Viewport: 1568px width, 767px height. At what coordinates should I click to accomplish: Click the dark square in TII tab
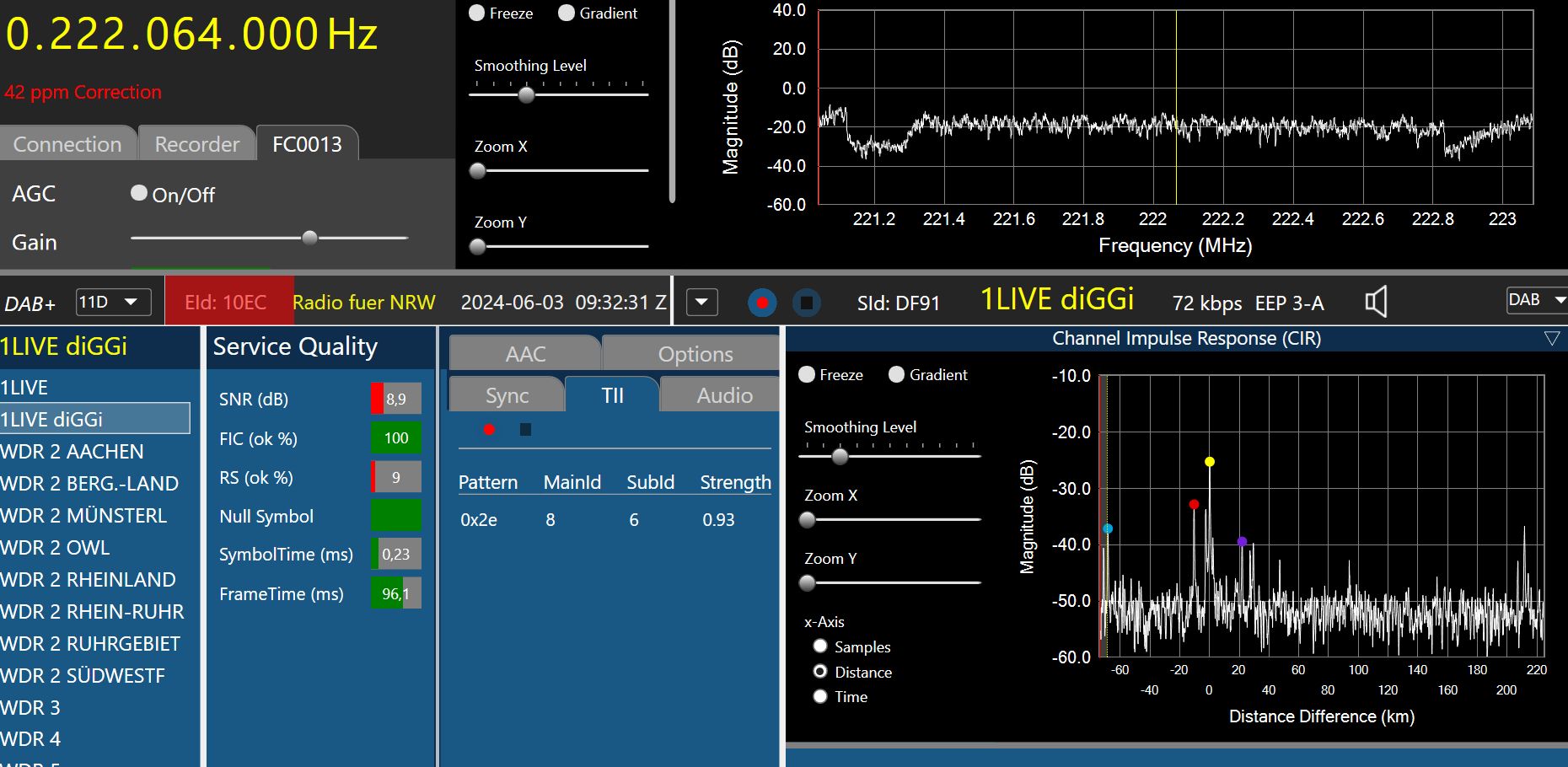tap(525, 430)
